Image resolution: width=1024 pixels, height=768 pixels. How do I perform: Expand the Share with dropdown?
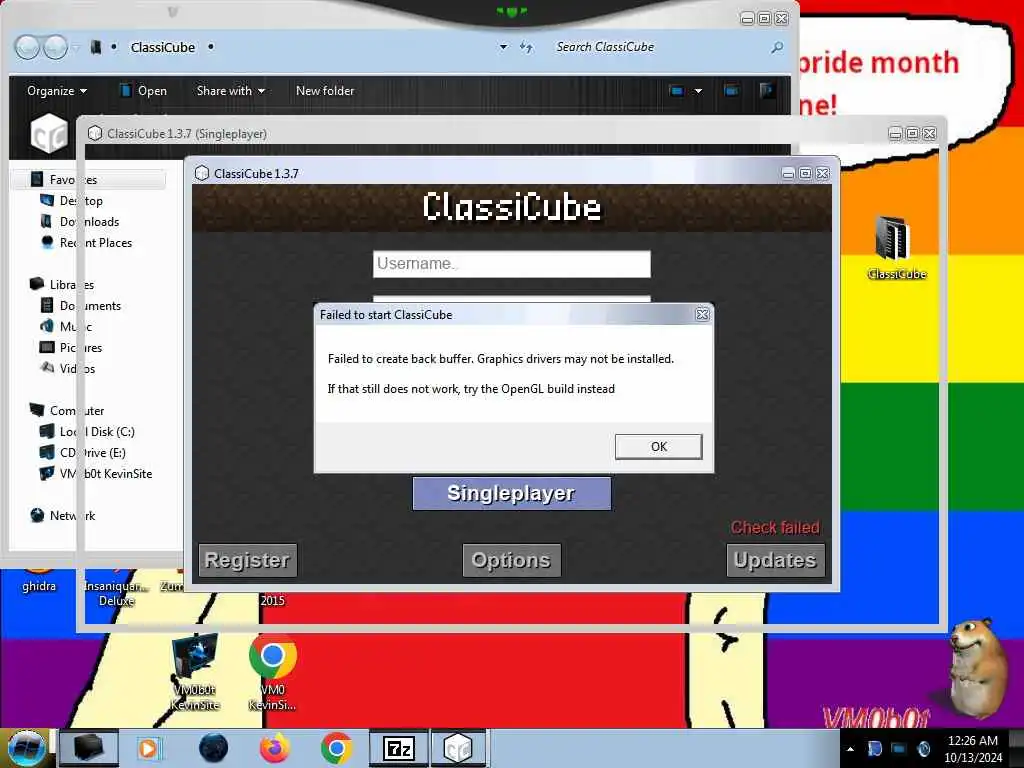(x=231, y=91)
